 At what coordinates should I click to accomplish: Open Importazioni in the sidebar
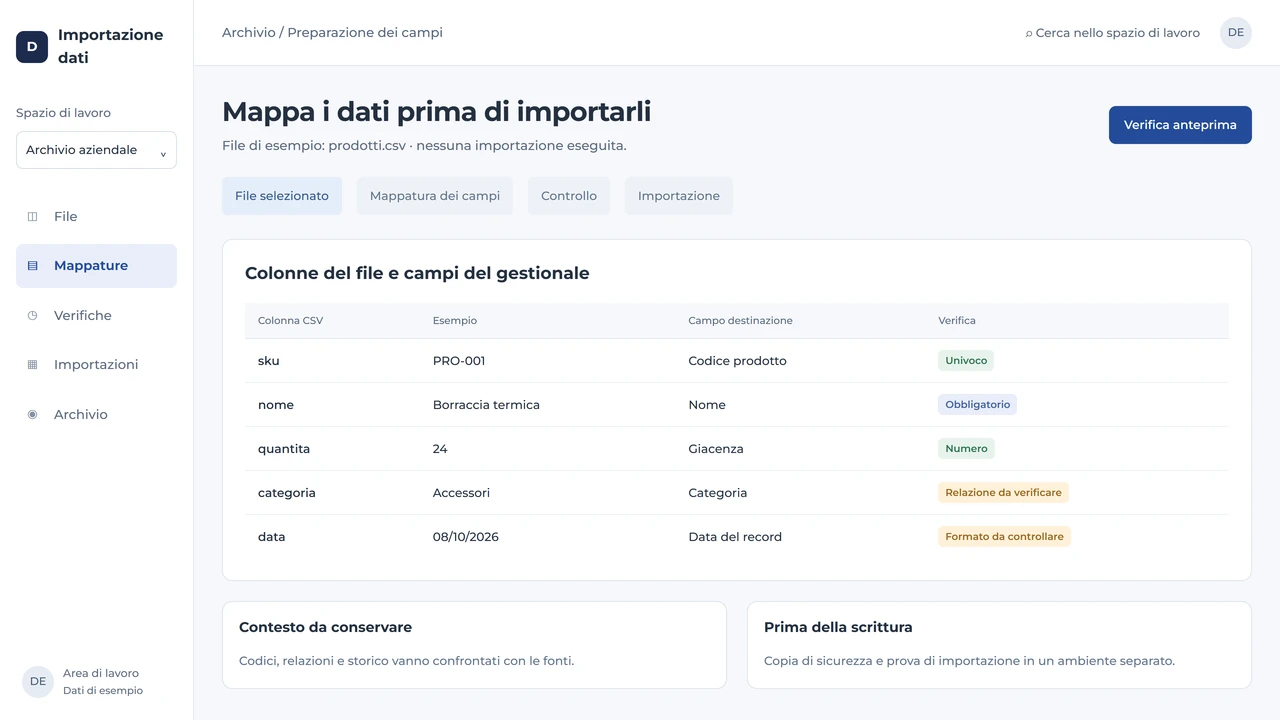(x=96, y=365)
